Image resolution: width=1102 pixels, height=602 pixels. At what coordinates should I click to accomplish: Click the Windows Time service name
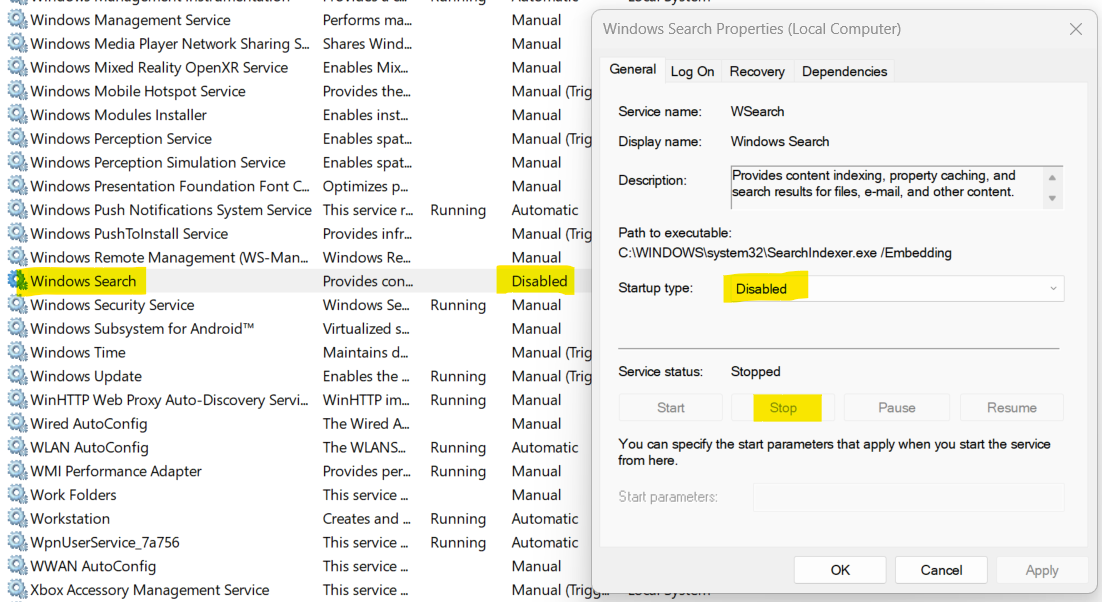coord(78,352)
